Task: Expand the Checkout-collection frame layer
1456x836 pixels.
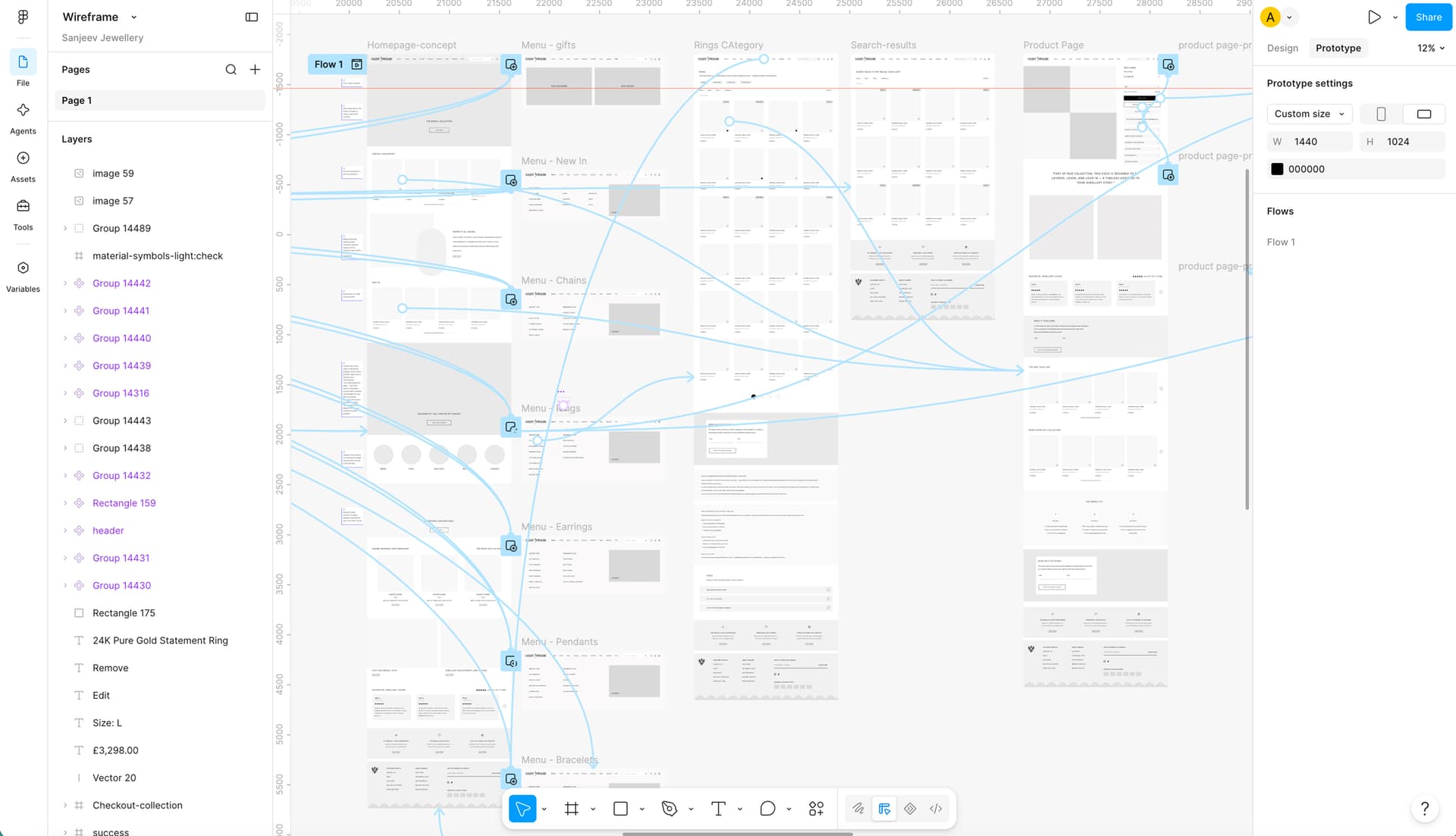Action: coord(65,805)
